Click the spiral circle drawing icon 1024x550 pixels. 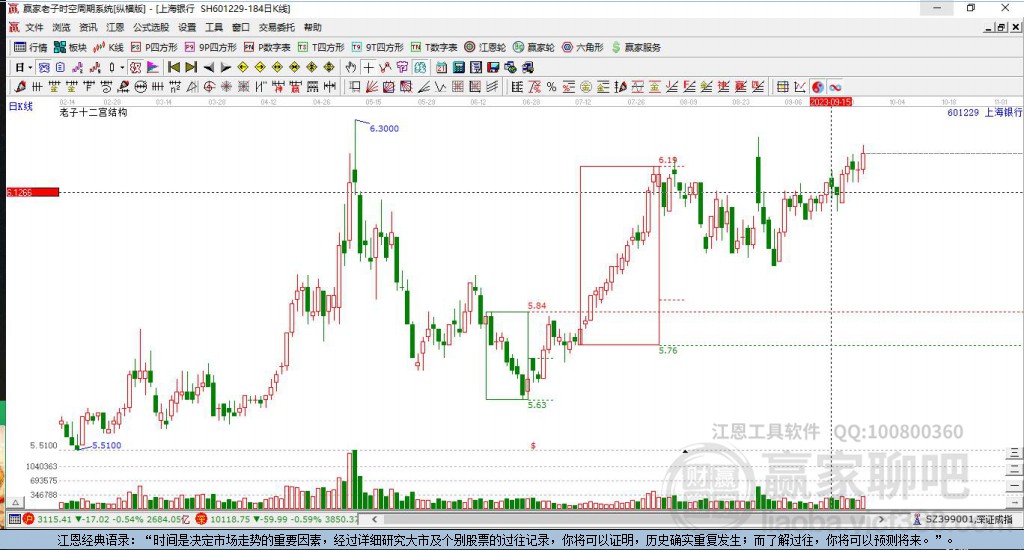[x=209, y=87]
